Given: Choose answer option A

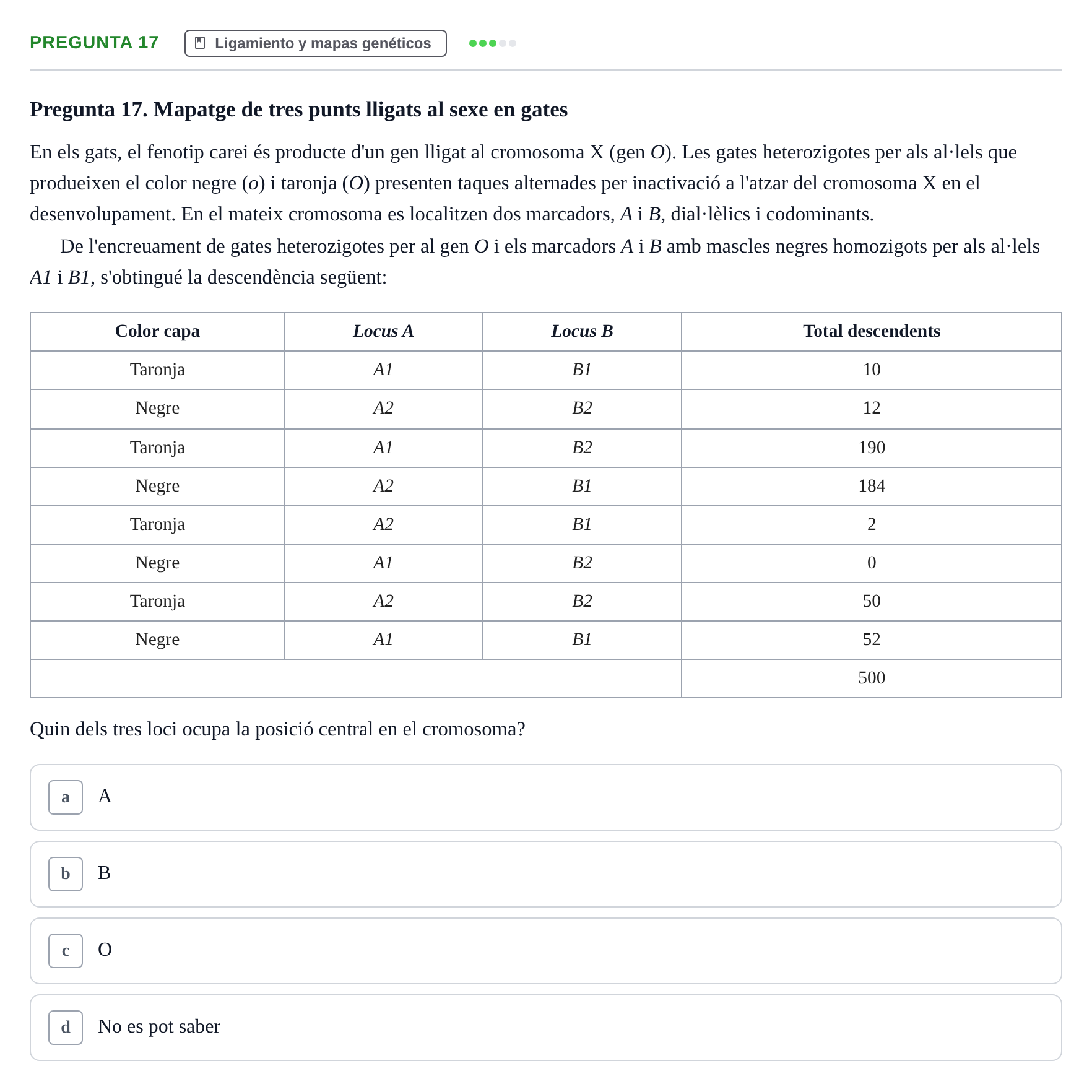Looking at the screenshot, I should coord(546,797).
